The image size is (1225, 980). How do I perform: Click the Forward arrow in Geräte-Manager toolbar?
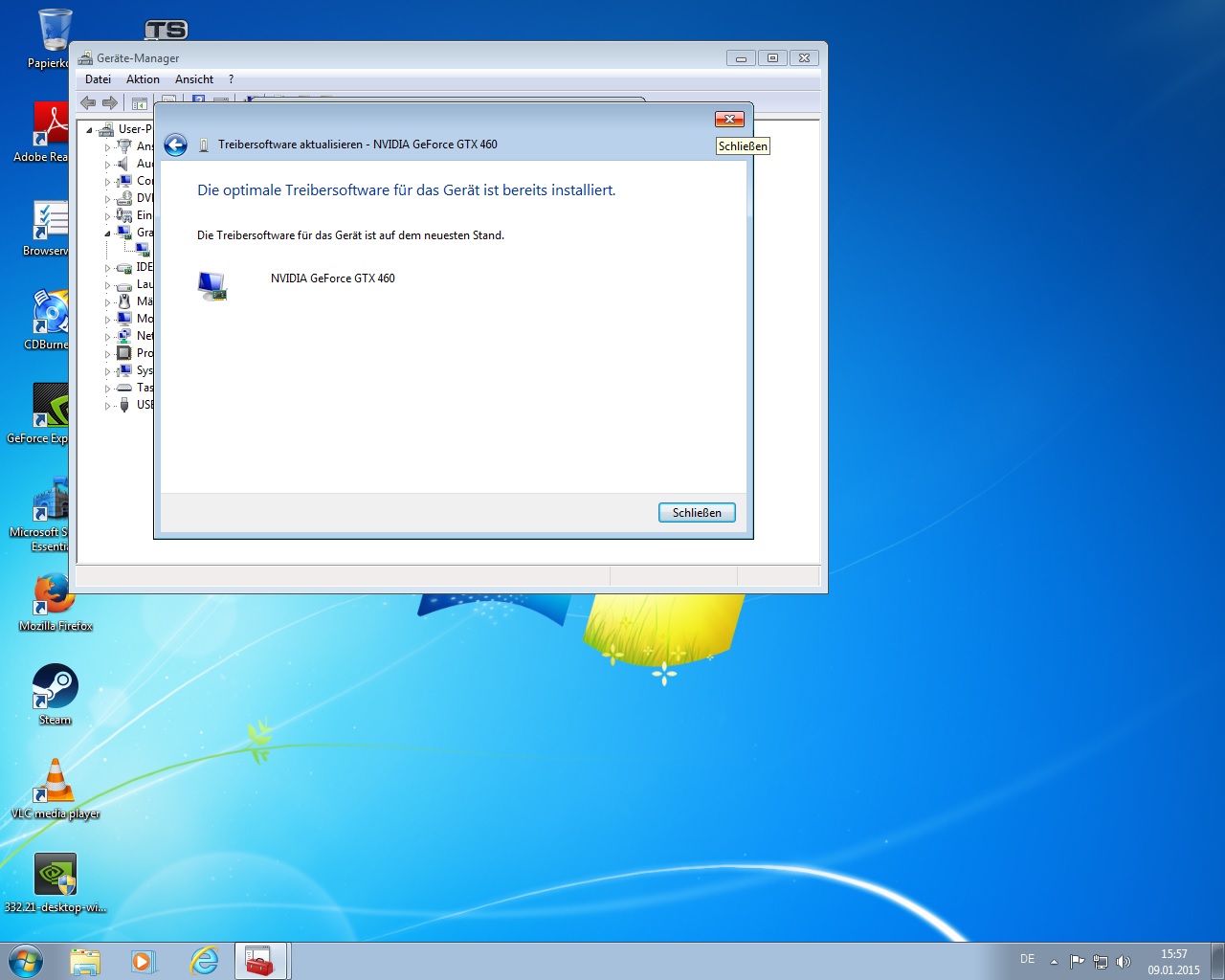point(110,102)
